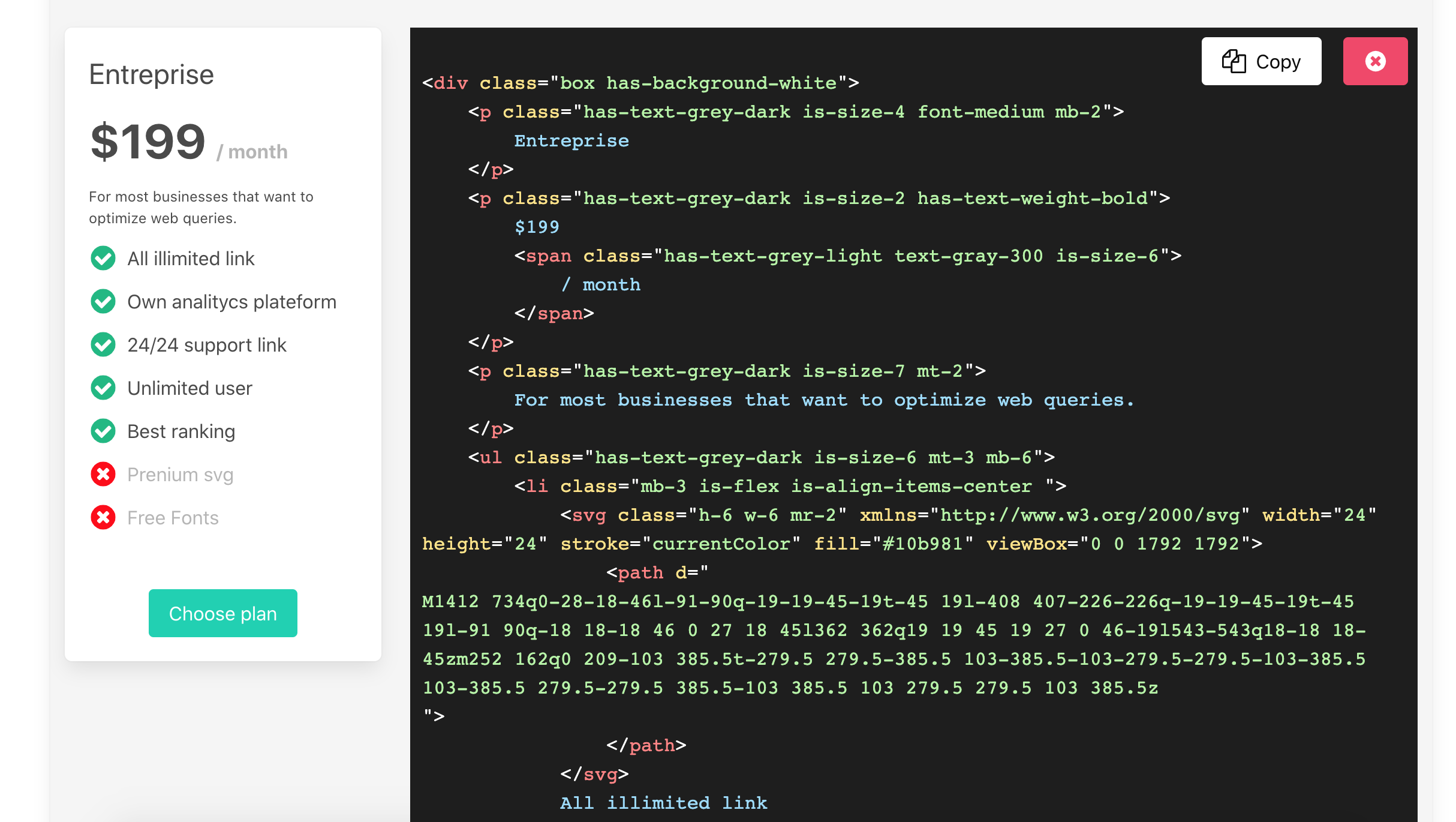Click the copy icon inside Copy button
Viewport: 1456px width, 822px height.
[1234, 61]
